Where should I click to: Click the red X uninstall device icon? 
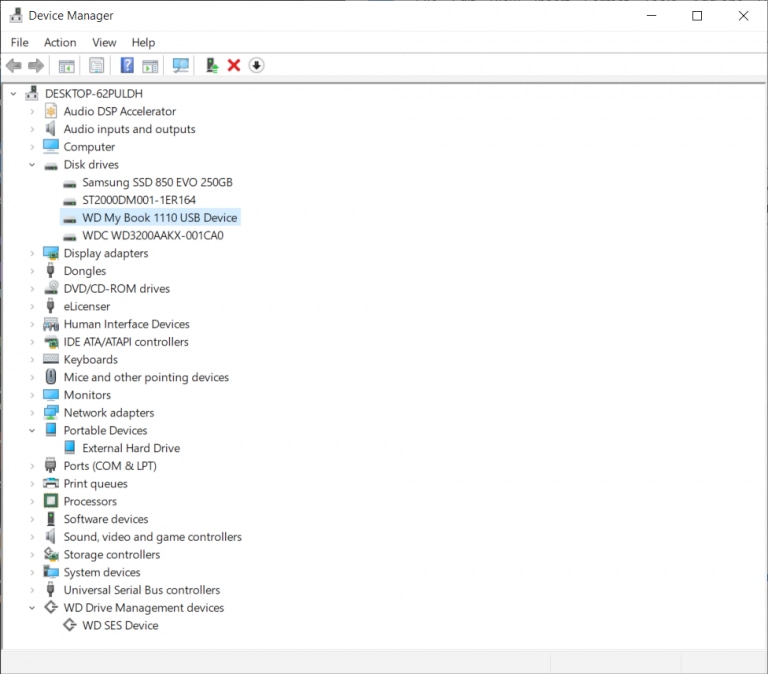pyautogui.click(x=234, y=66)
